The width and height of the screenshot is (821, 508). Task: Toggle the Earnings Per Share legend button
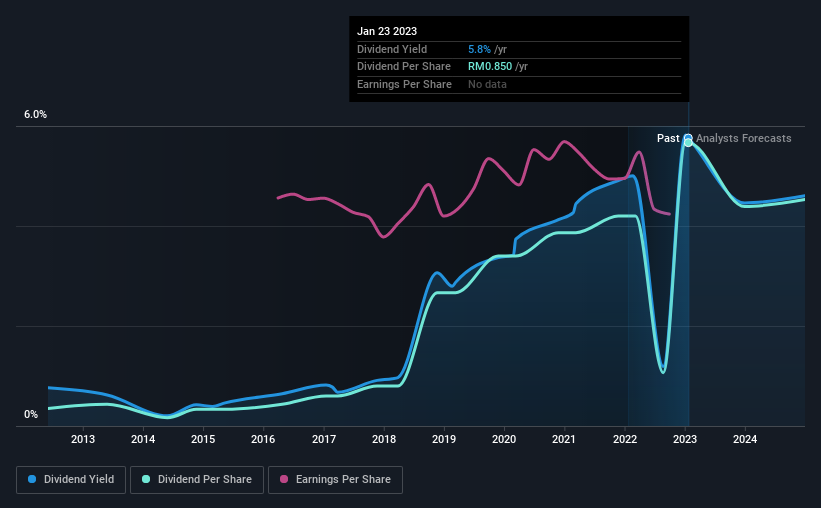tap(335, 480)
